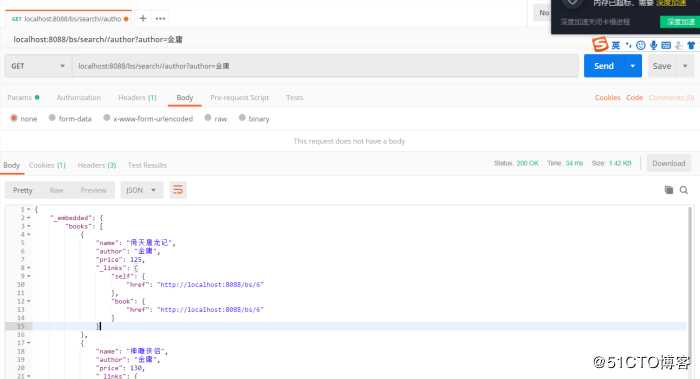The image size is (700, 379).
Task: Switch to the Authorization request tab
Action: (x=79, y=97)
